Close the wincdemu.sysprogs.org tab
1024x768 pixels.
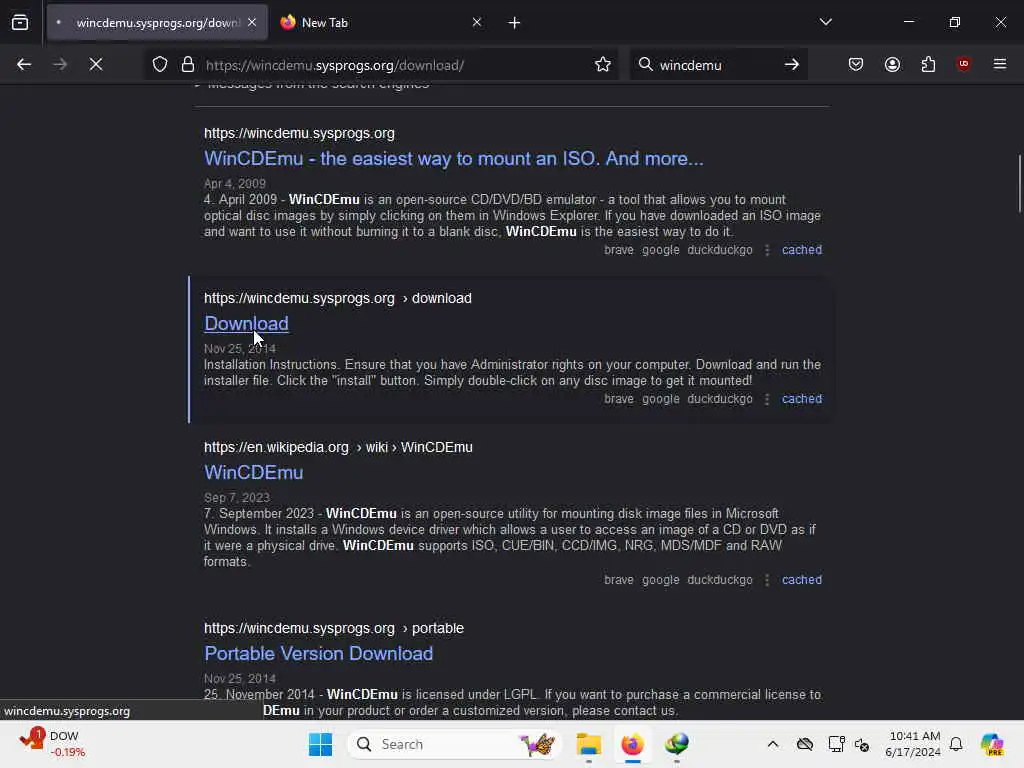252,22
